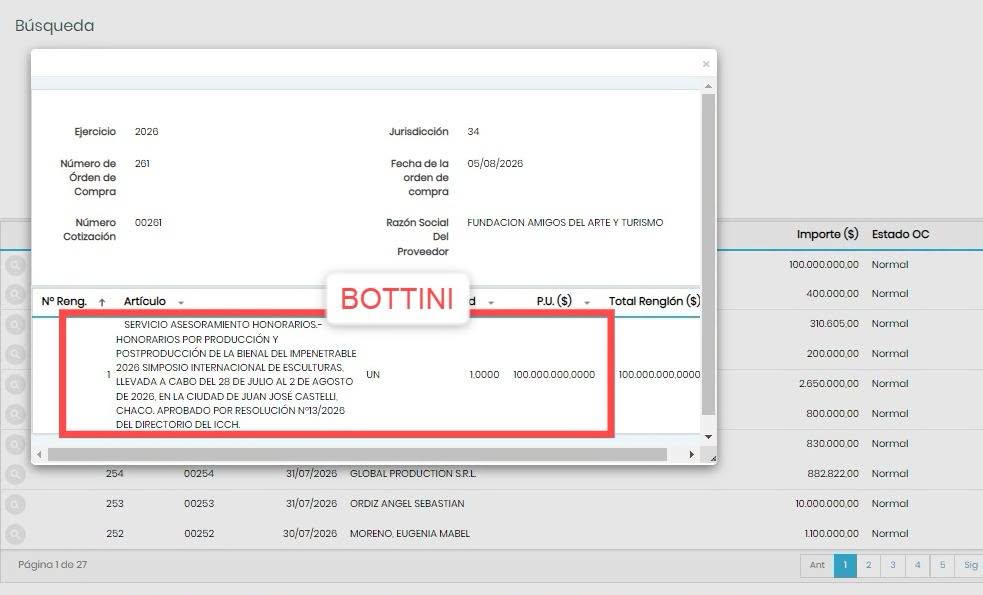Image resolution: width=983 pixels, height=595 pixels.
Task: Select GLOBAL PRODUCTION S.R.L. supplier cell
Action: 413,474
